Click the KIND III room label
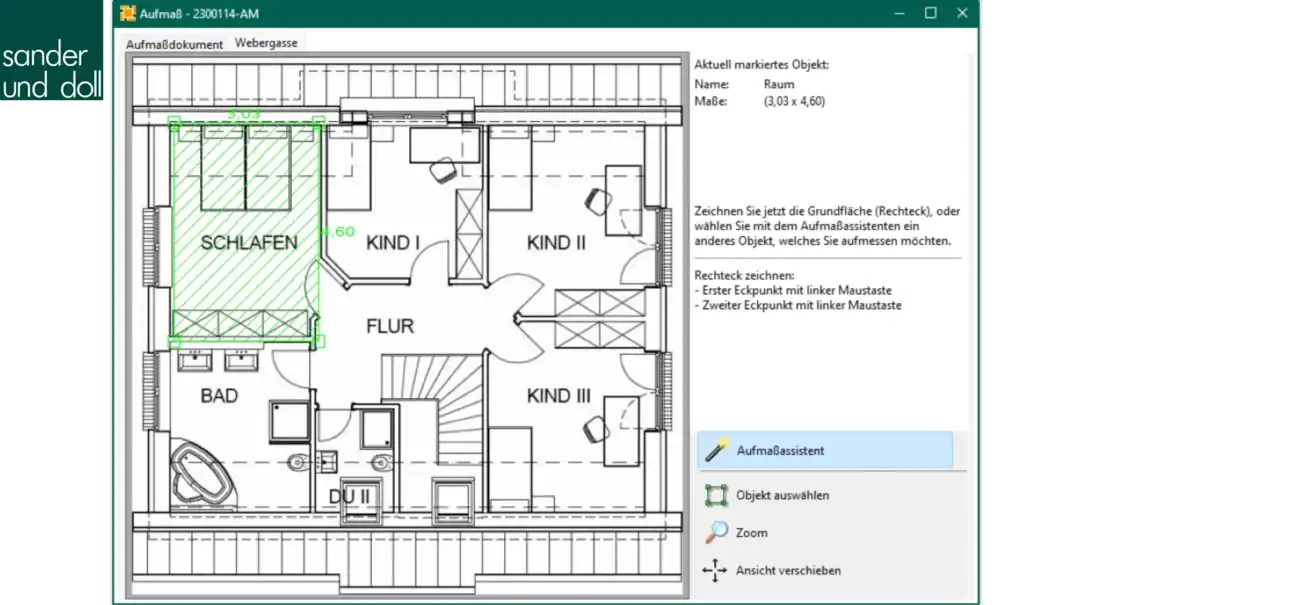This screenshot has width=1290, height=605. point(559,397)
